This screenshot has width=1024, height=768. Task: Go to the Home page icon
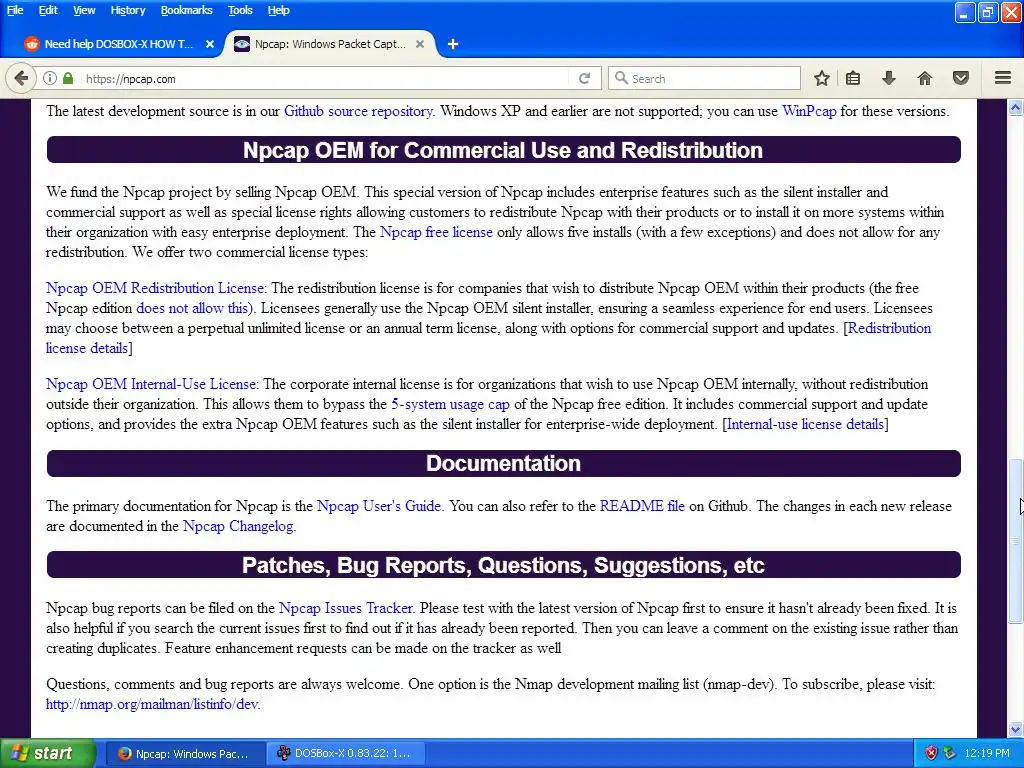click(924, 78)
